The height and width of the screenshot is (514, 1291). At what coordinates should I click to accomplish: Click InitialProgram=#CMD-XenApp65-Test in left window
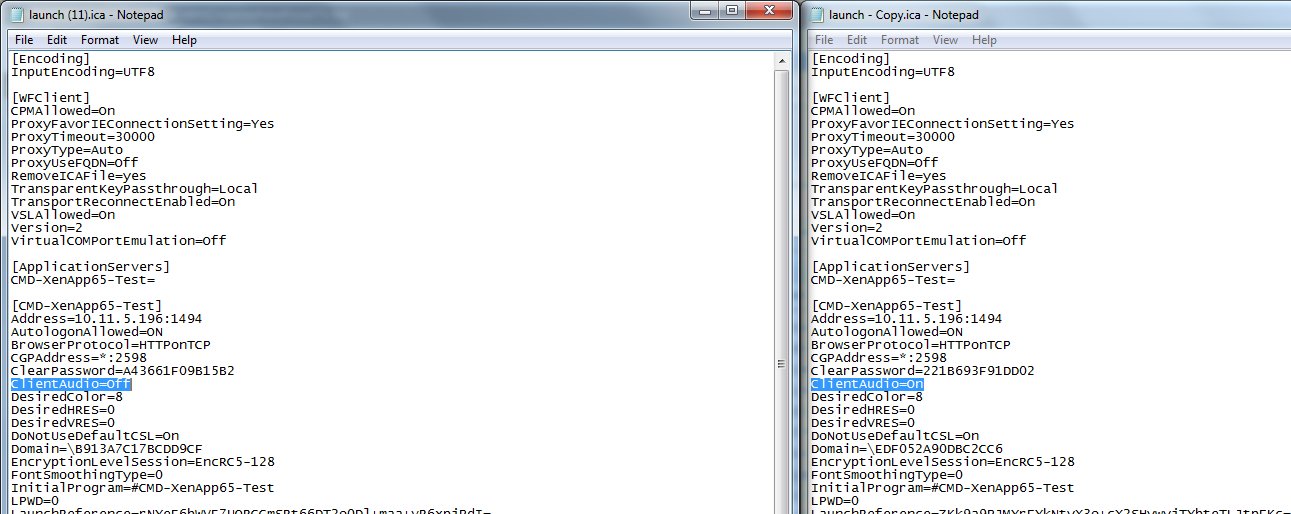click(x=143, y=488)
